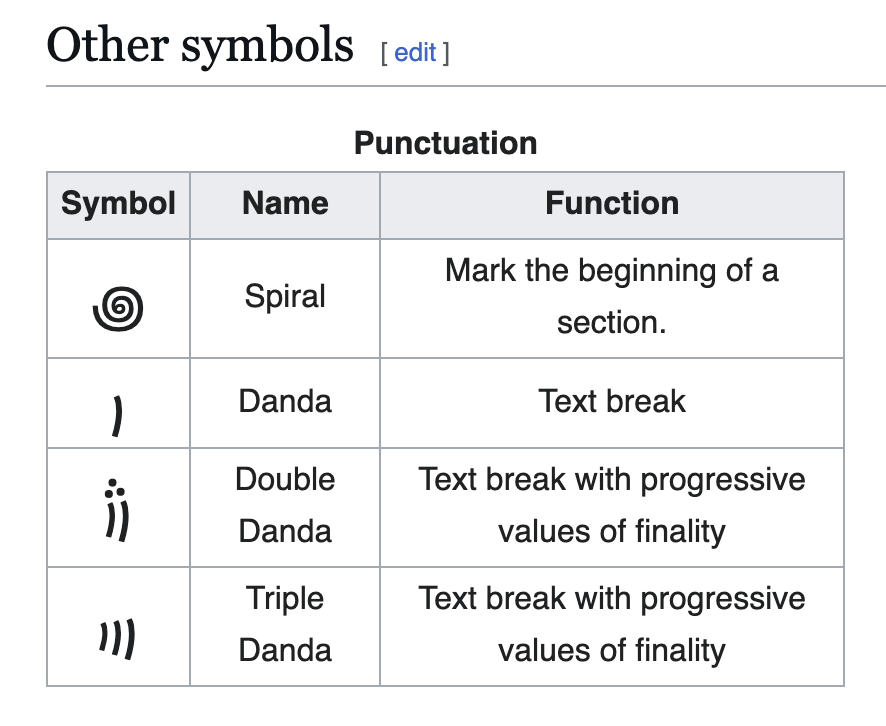Click the Punctuation table caption

[445, 143]
